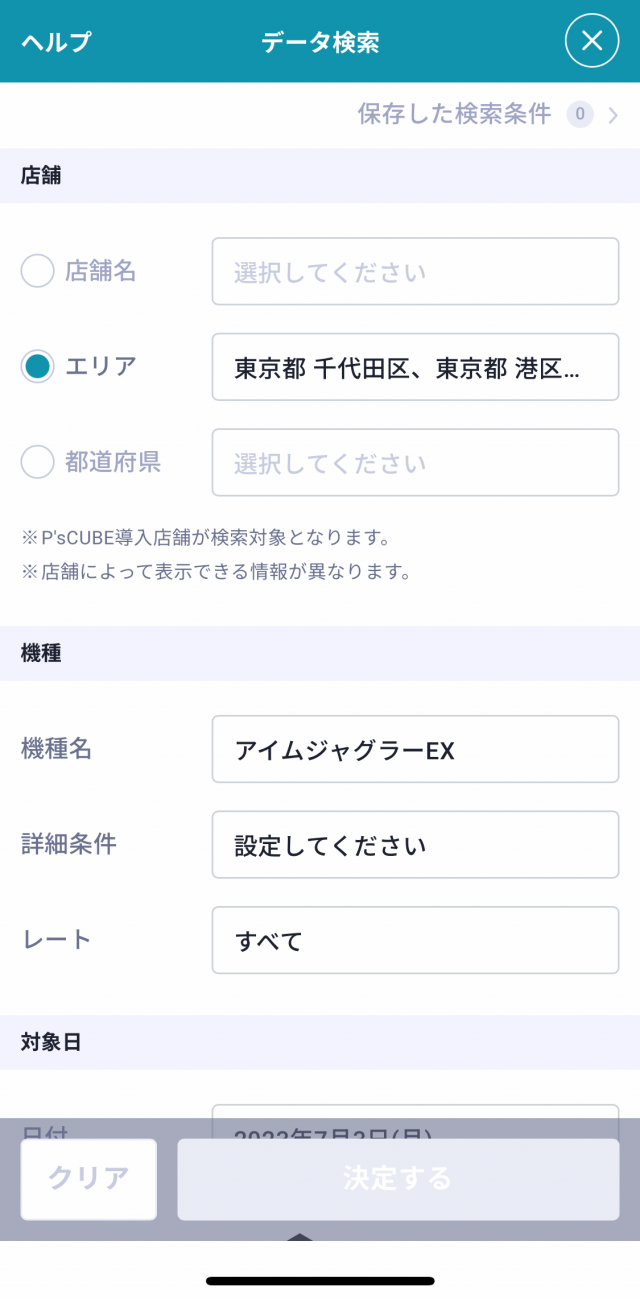
Task: Open the 店舗名 selection field
Action: coord(415,271)
